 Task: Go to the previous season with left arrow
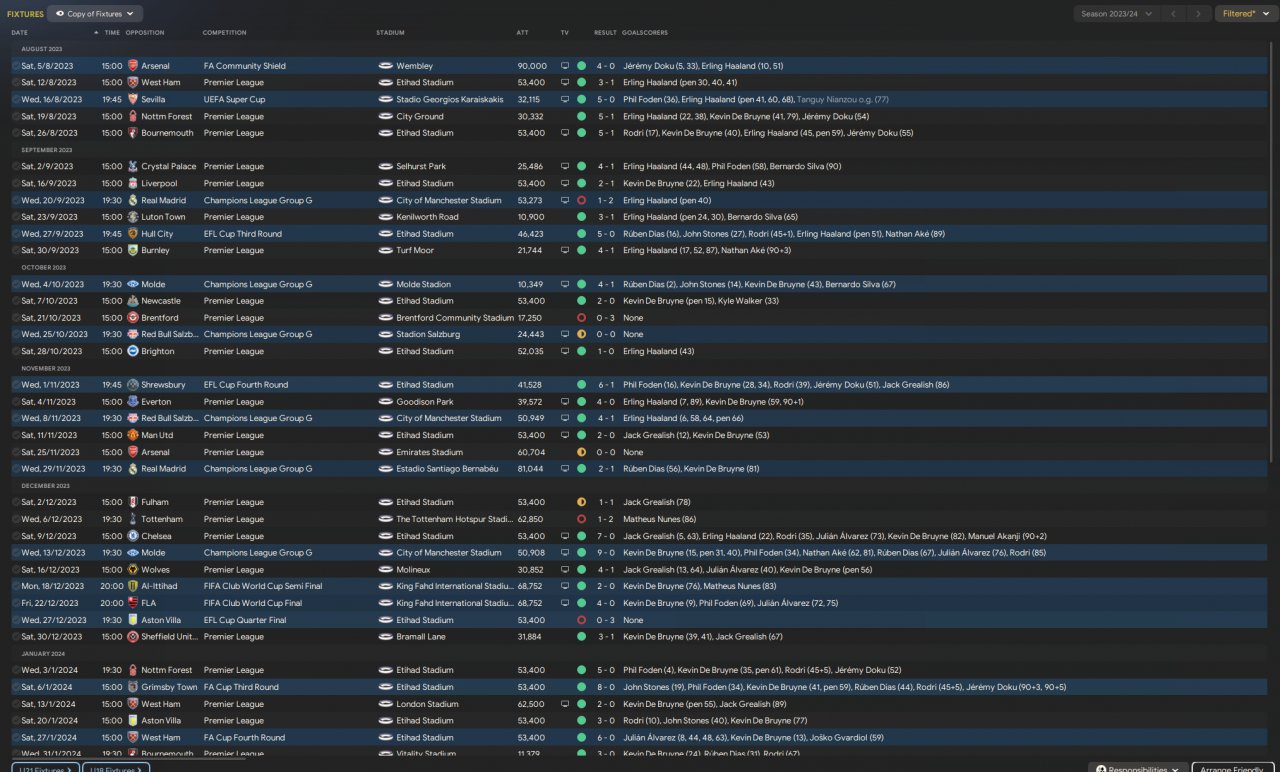point(1174,14)
